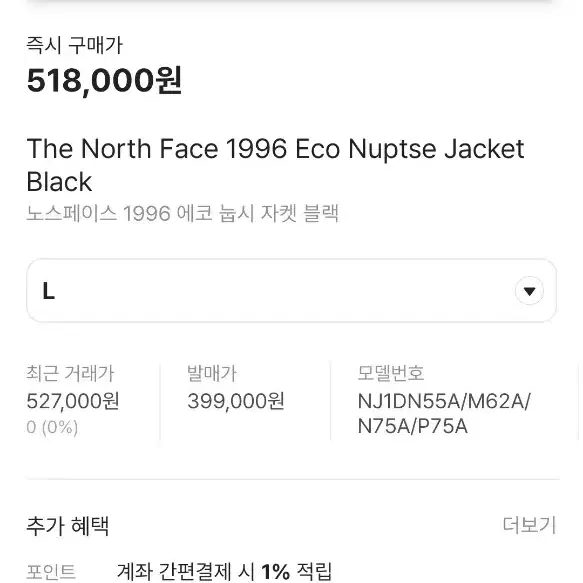Screen dimensions: 583x583
Task: Click the 모델번호 label
Action: click(391, 373)
